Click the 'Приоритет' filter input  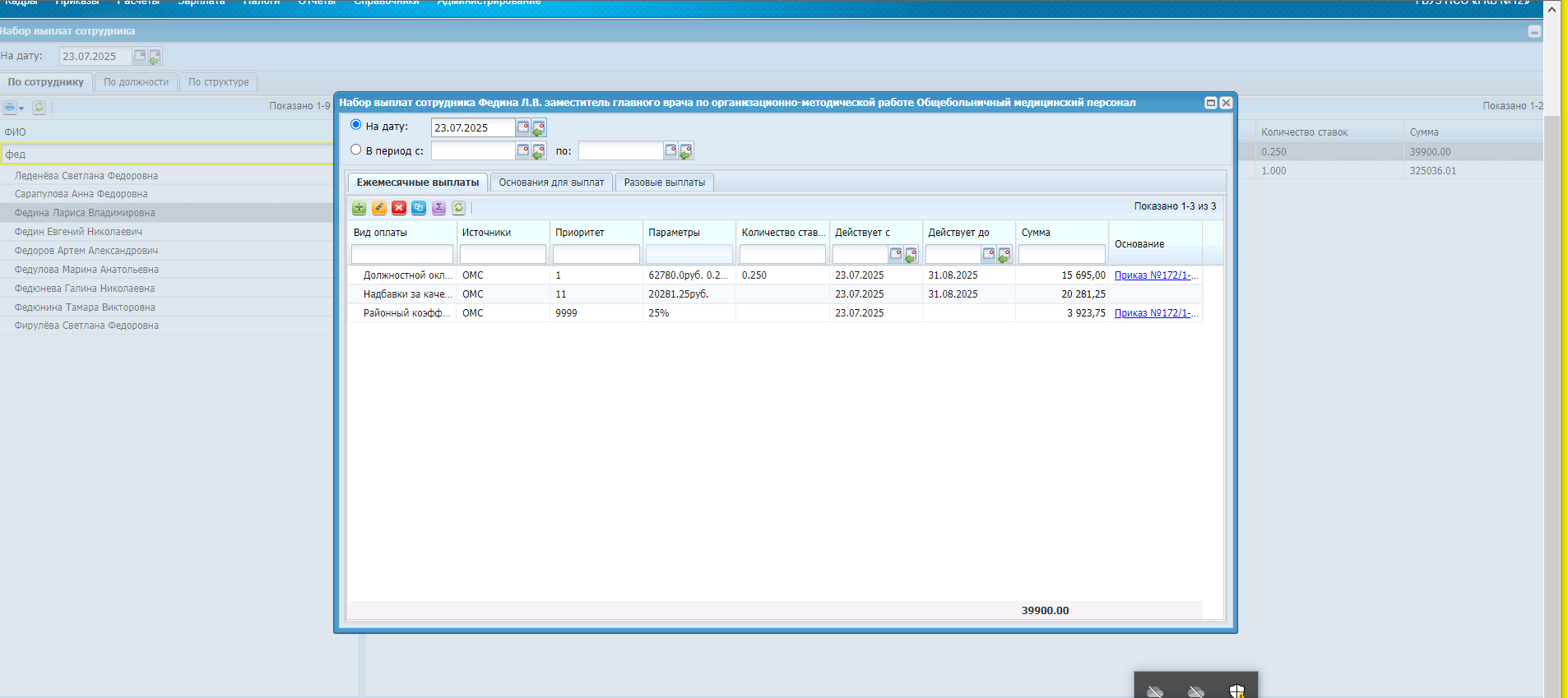point(596,255)
